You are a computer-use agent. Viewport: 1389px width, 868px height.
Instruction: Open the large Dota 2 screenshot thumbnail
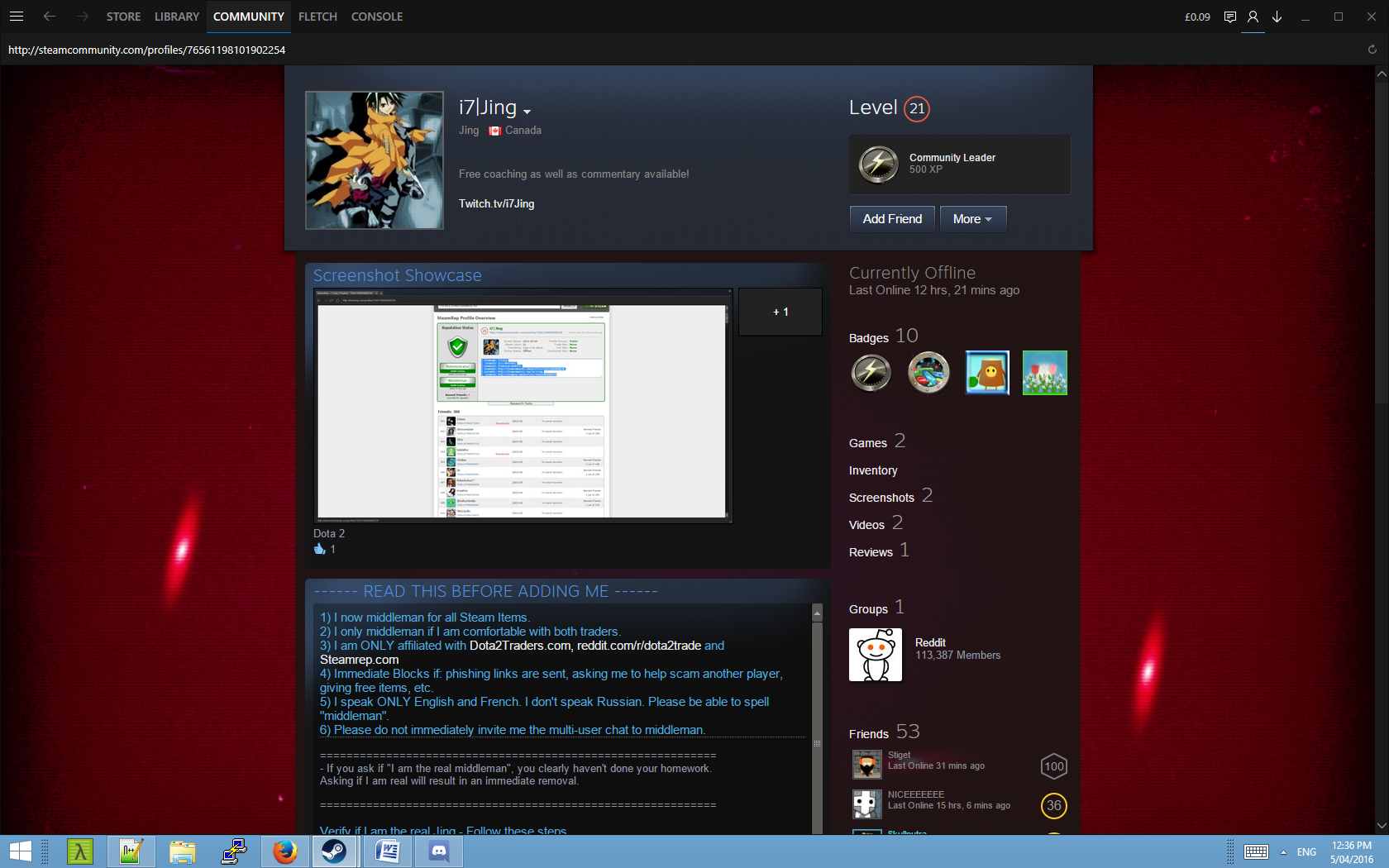click(523, 406)
